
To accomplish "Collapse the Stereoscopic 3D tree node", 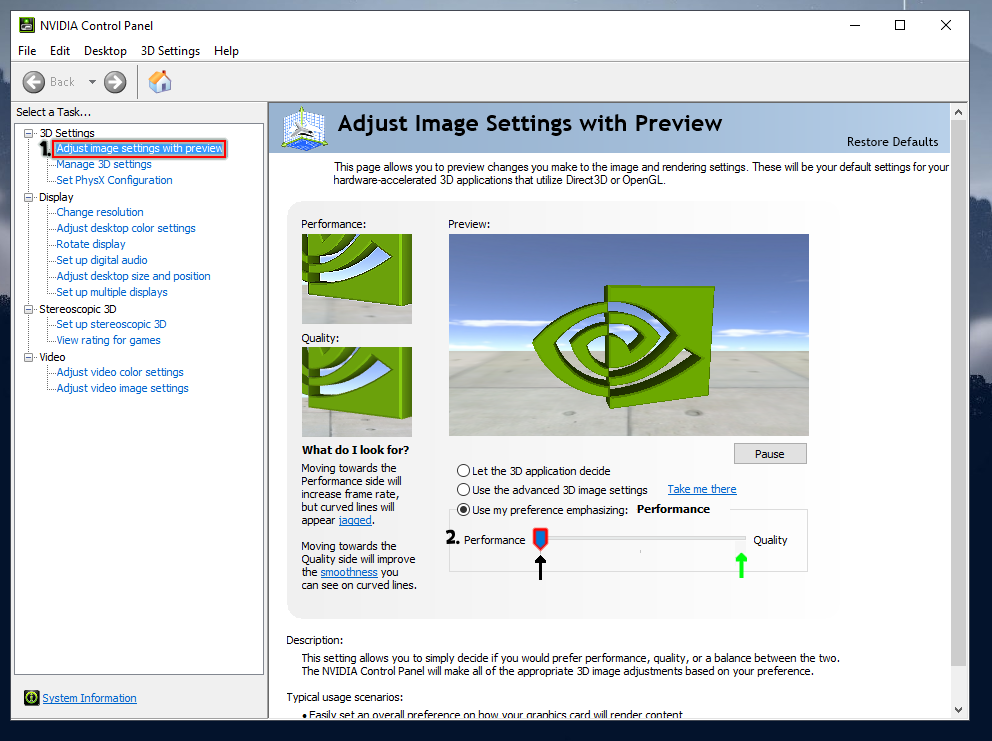I will pos(28,309).
